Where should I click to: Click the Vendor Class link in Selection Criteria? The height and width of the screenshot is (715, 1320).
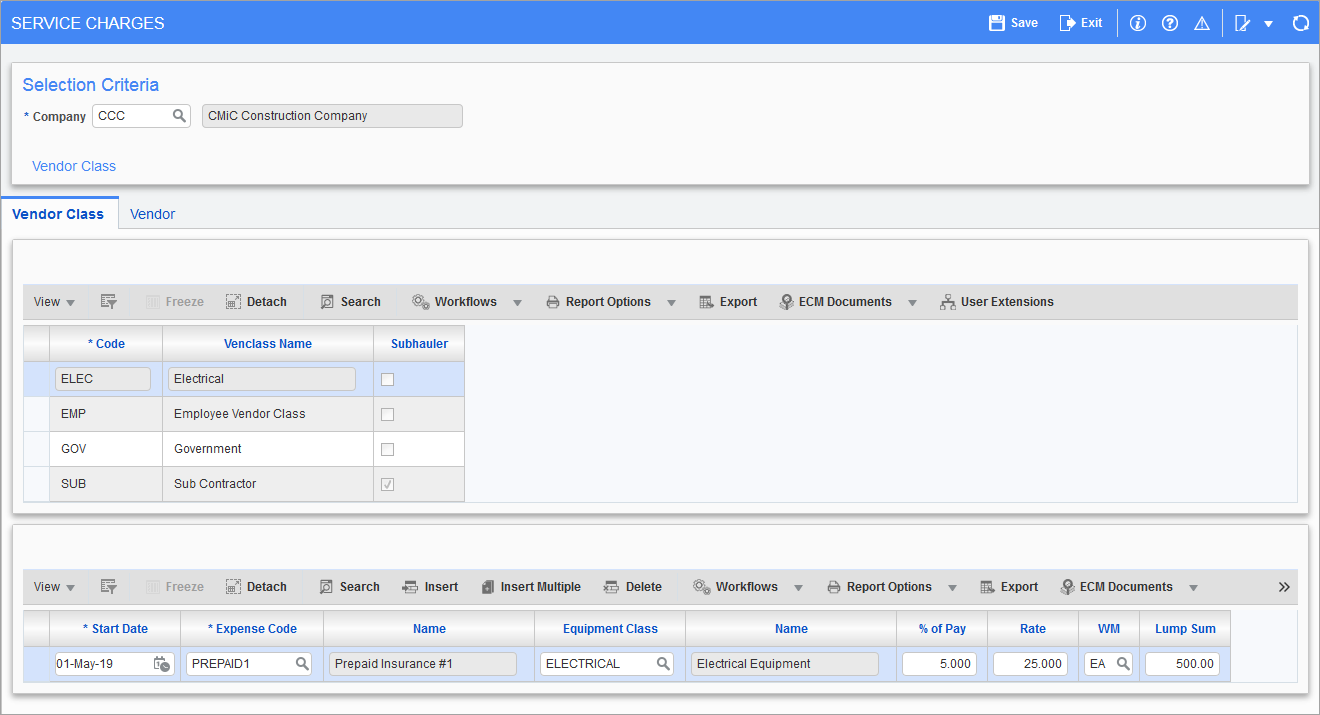[x=74, y=166]
